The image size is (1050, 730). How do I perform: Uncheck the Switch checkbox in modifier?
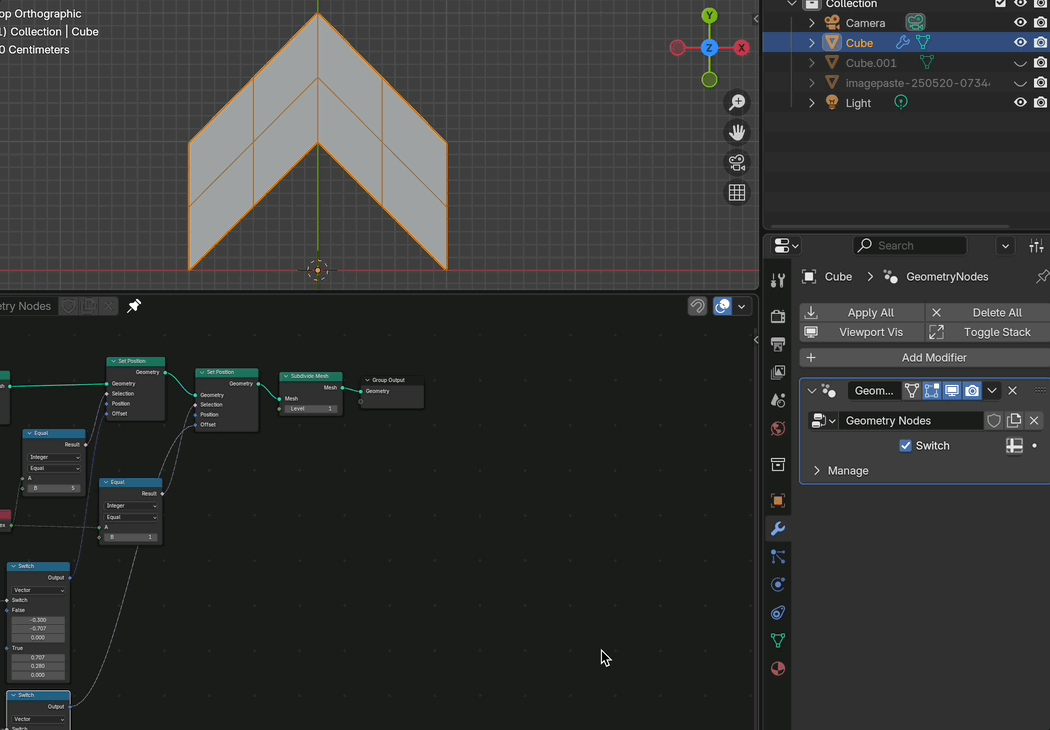(905, 445)
